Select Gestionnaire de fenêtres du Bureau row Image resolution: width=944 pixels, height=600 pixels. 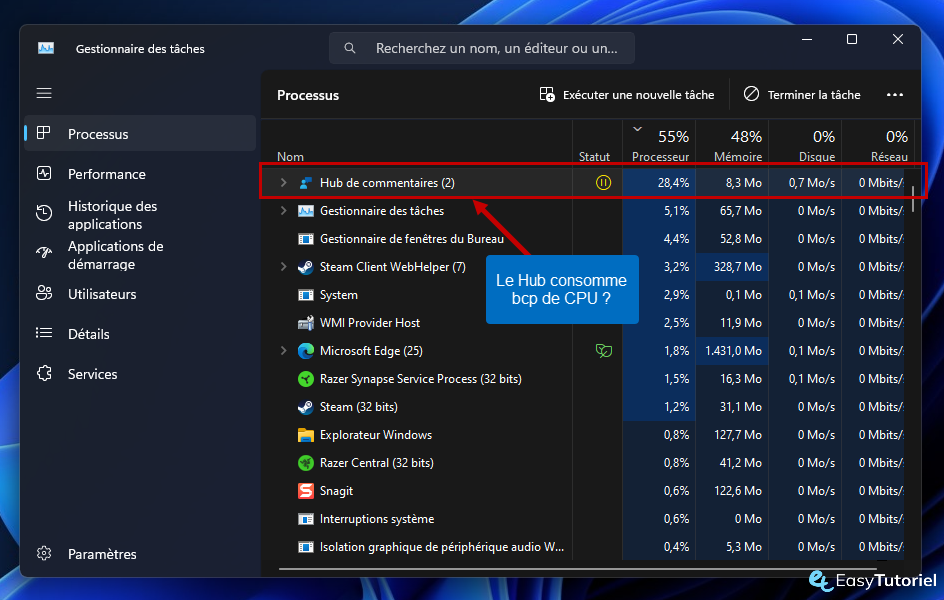click(584, 239)
